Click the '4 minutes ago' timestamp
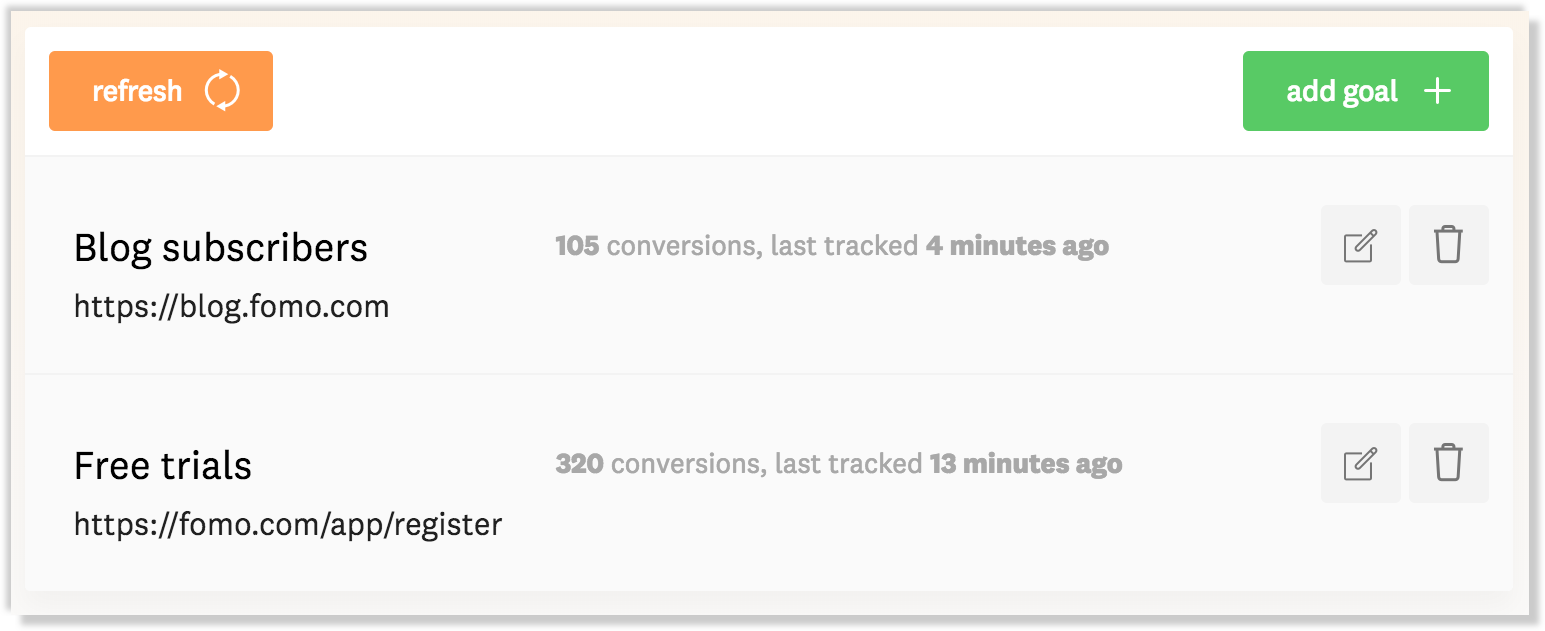 click(x=1017, y=246)
